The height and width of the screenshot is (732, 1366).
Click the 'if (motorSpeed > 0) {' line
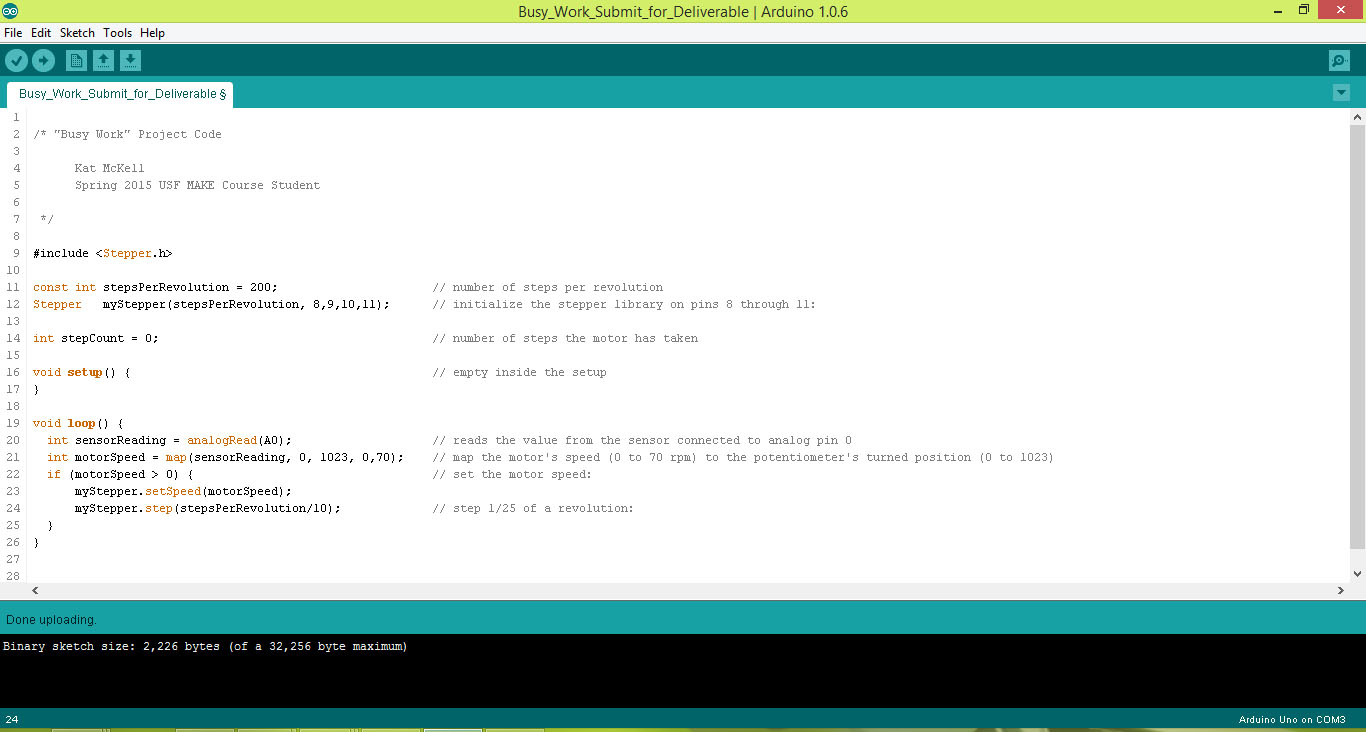(120, 474)
